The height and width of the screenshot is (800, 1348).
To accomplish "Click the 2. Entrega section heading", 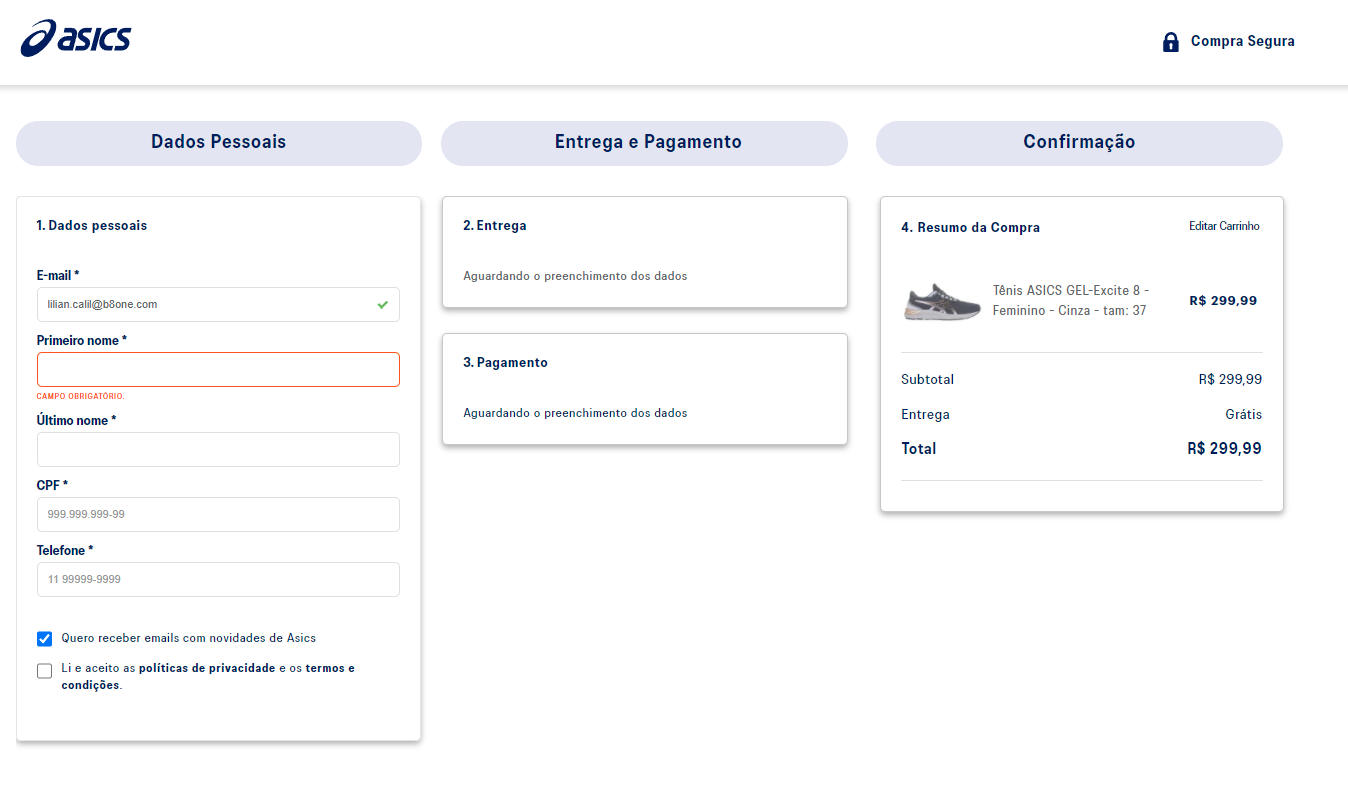I will tap(495, 226).
